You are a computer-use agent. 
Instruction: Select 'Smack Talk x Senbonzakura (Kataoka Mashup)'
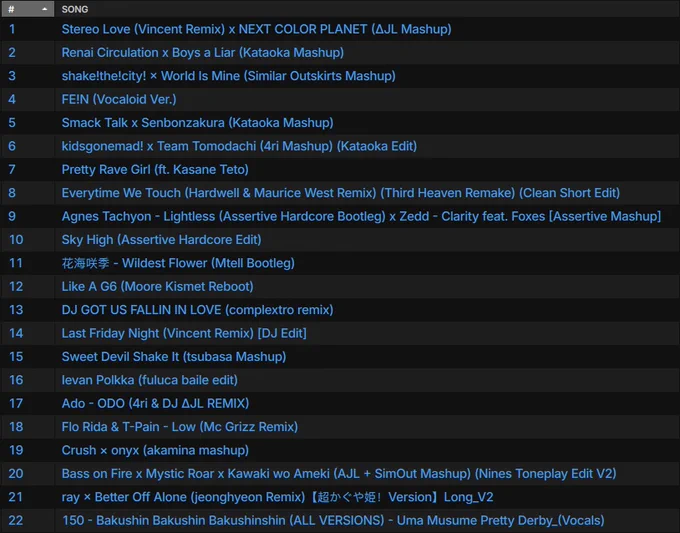coord(197,123)
